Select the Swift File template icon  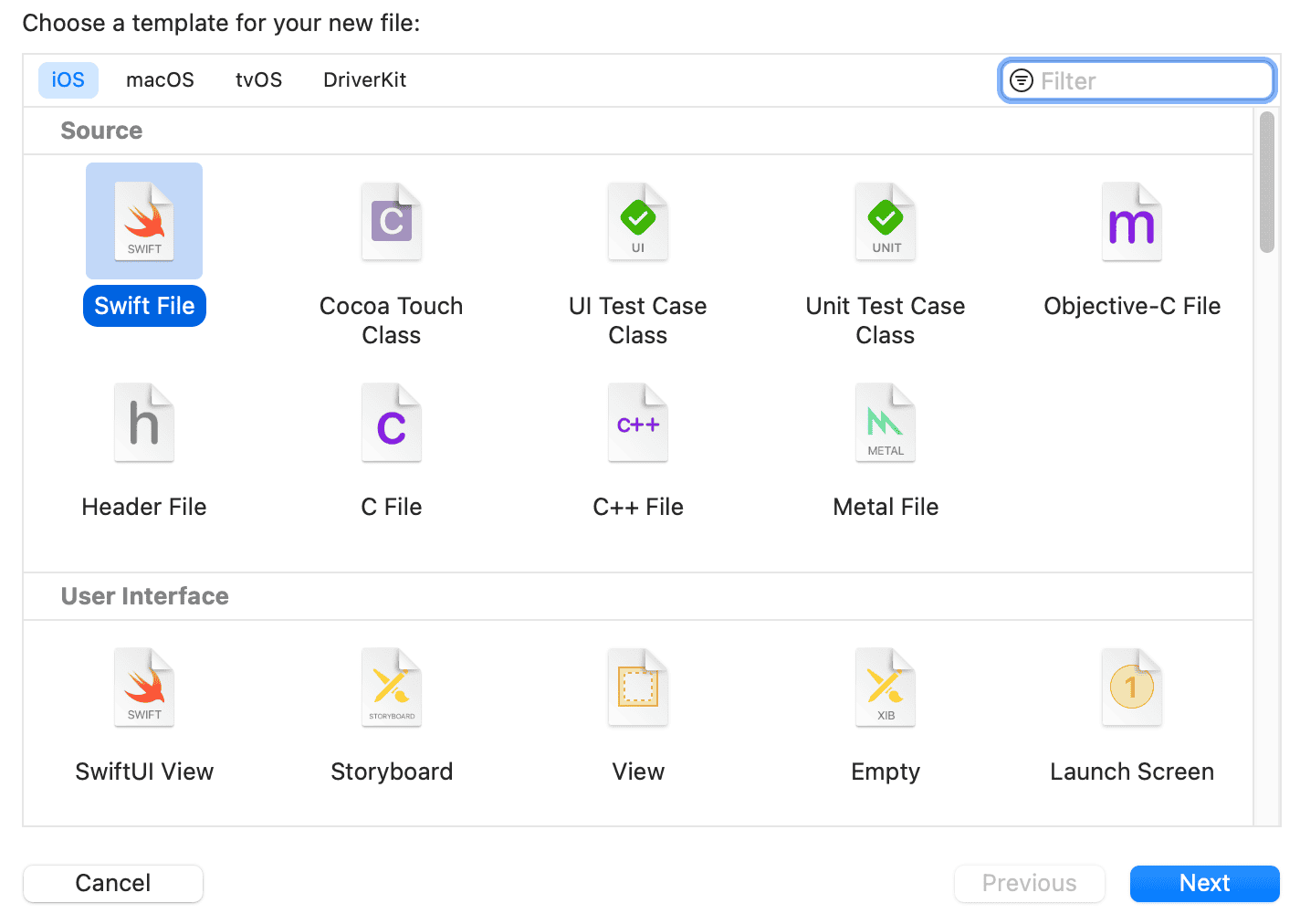point(144,221)
